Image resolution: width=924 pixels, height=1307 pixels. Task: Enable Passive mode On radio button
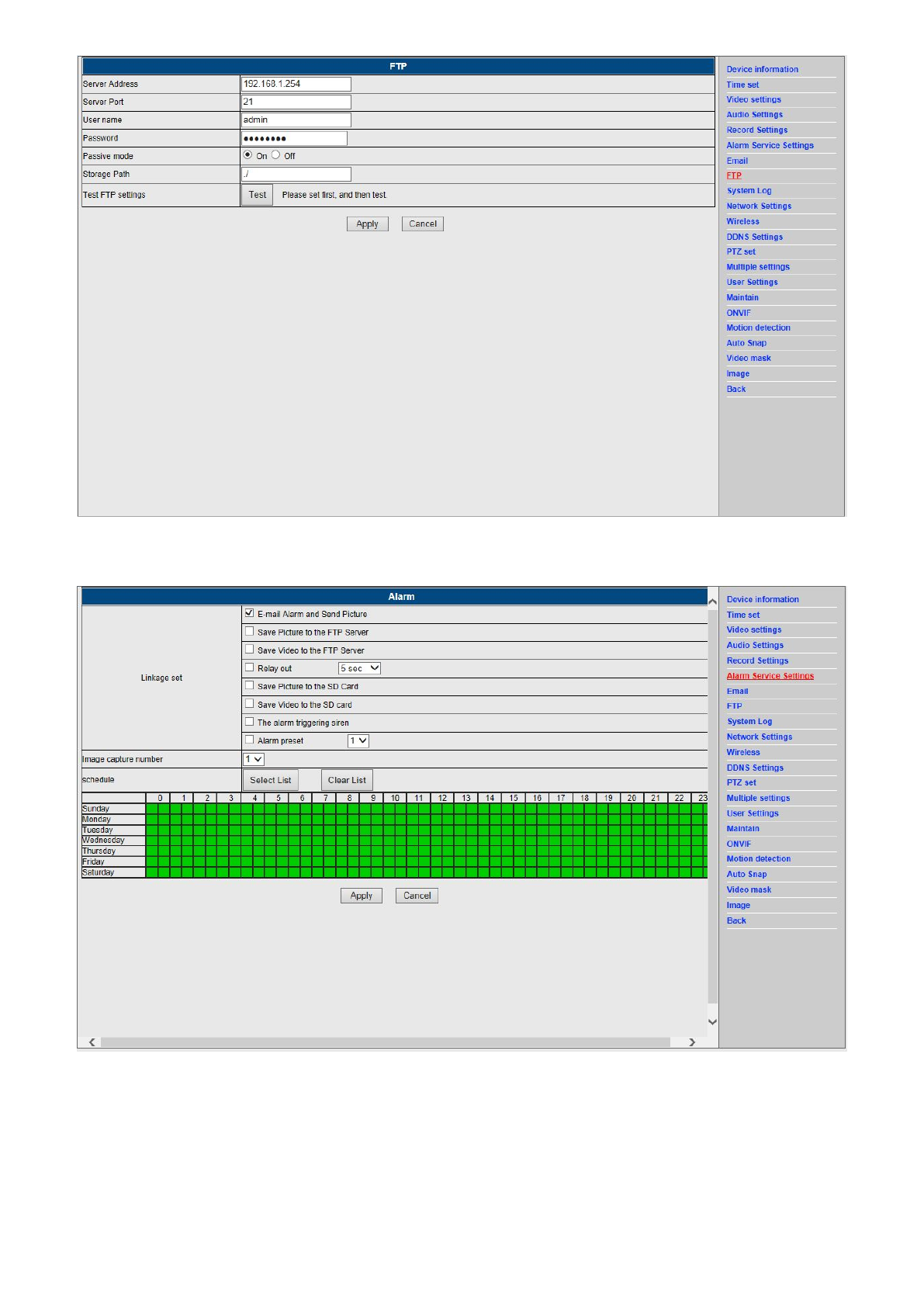click(x=247, y=155)
